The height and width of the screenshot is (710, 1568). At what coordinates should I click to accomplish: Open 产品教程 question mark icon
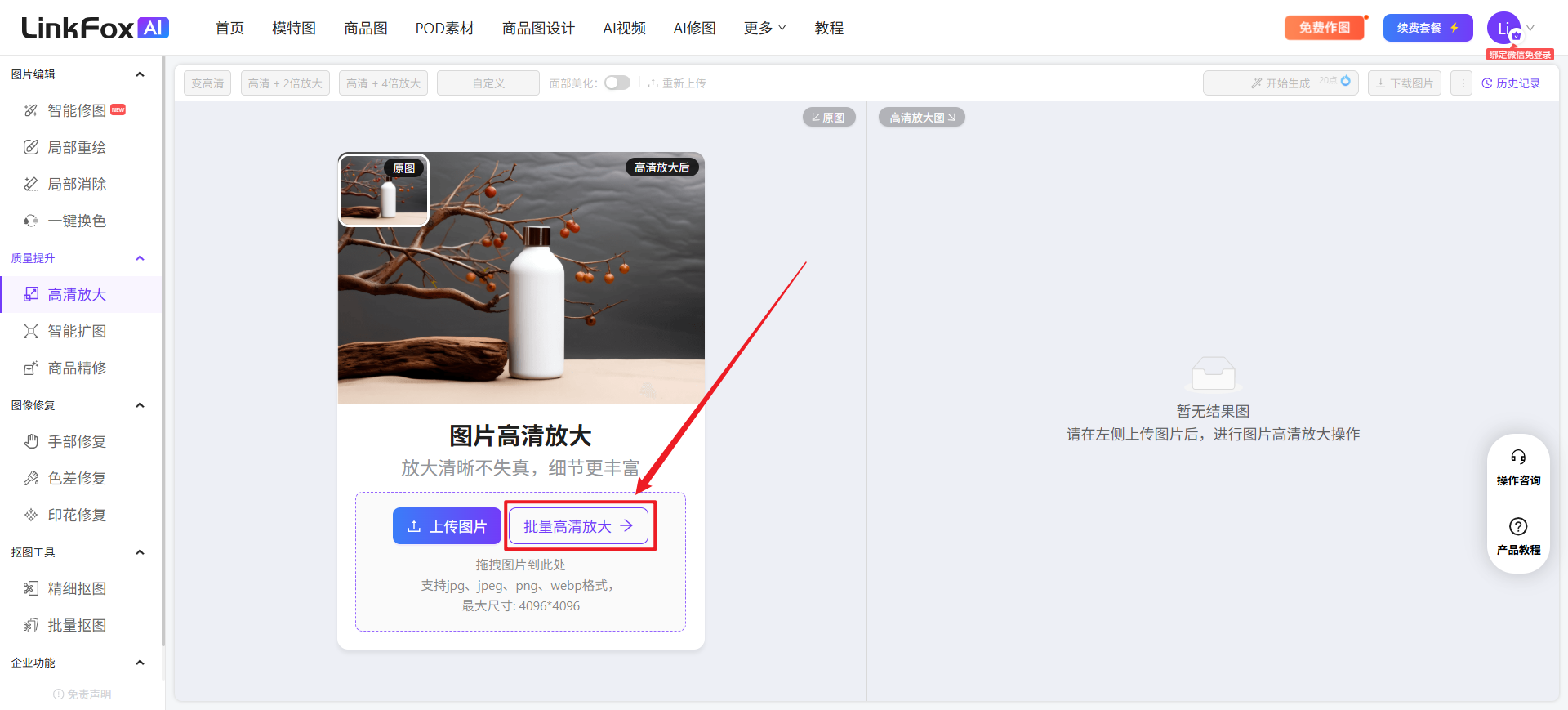point(1518,526)
